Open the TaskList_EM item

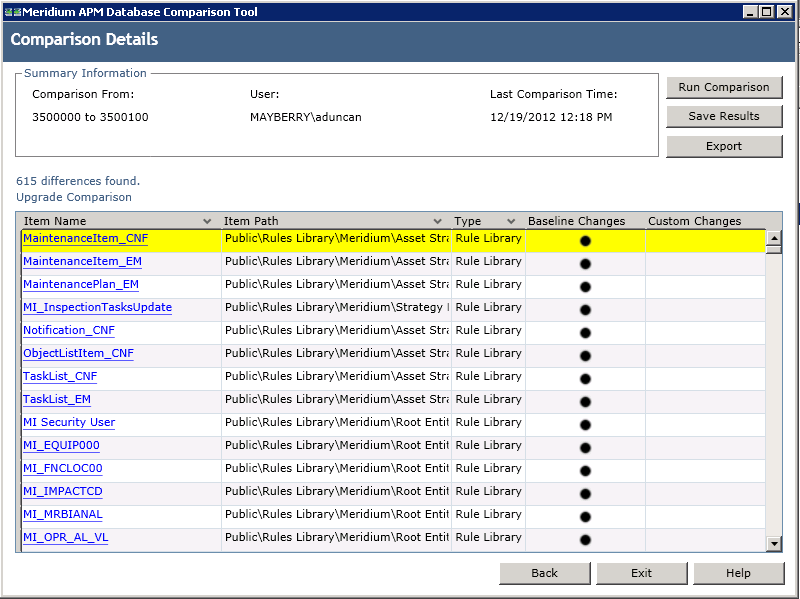coord(57,399)
